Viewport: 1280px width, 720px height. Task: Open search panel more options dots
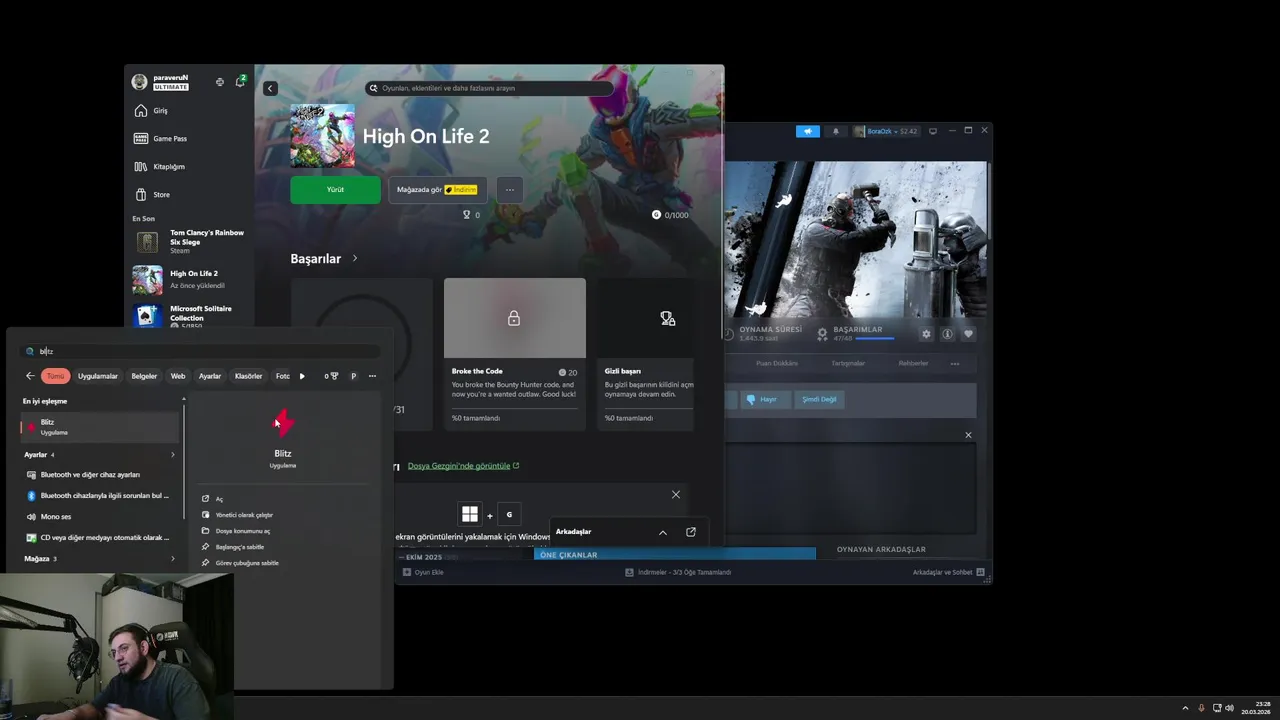[x=372, y=376]
